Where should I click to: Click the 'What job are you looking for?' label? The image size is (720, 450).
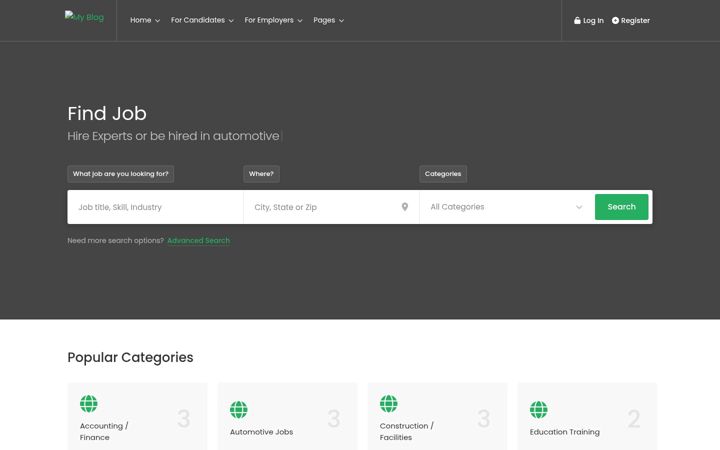tap(121, 174)
